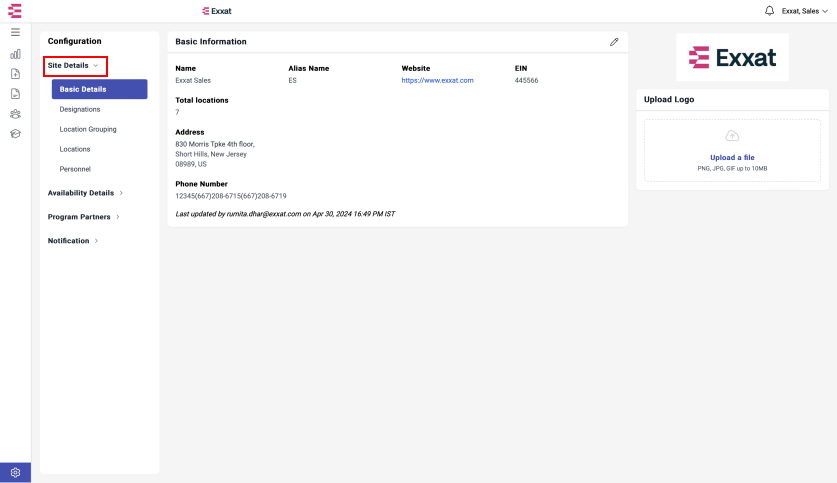The width and height of the screenshot is (837, 483).
Task: Click the cloud upload icon
Action: [x=732, y=136]
